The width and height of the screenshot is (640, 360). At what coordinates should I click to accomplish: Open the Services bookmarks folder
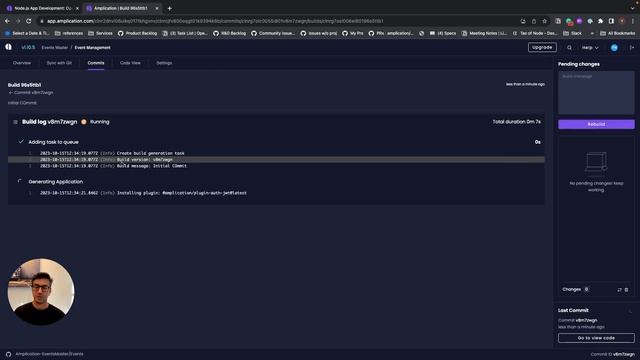click(x=100, y=33)
